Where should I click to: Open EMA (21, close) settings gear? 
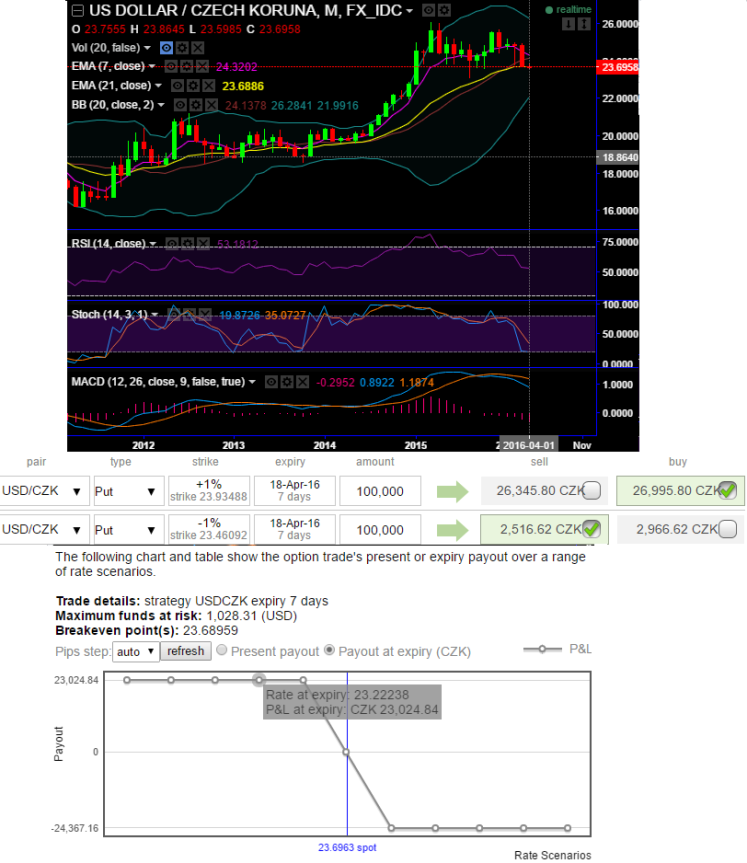tap(193, 86)
